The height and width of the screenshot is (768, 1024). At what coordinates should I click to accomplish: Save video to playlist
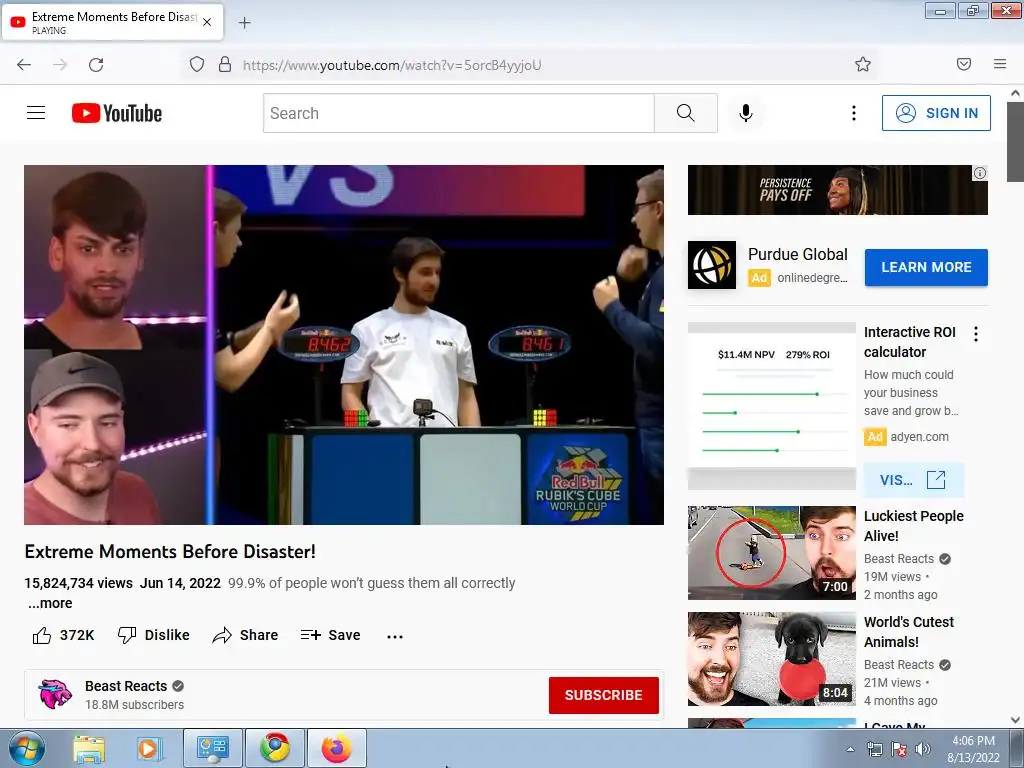(330, 635)
